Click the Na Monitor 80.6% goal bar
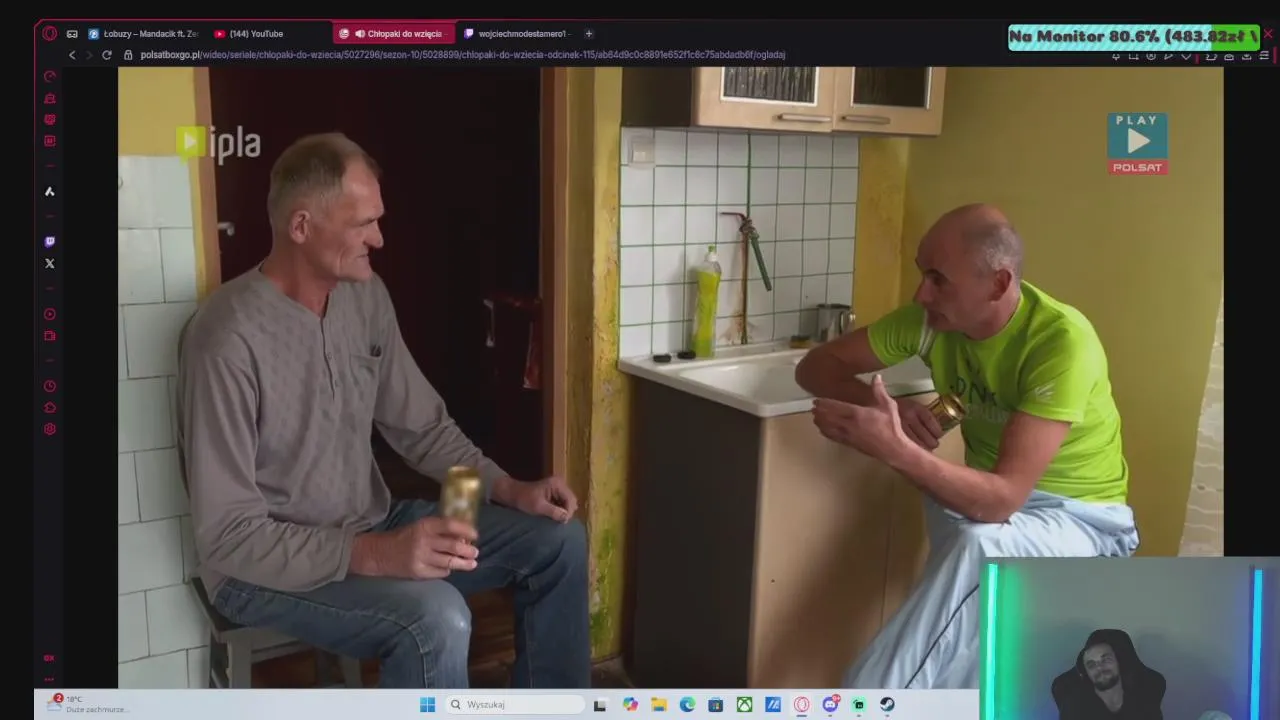Image resolution: width=1280 pixels, height=720 pixels. click(x=1134, y=37)
